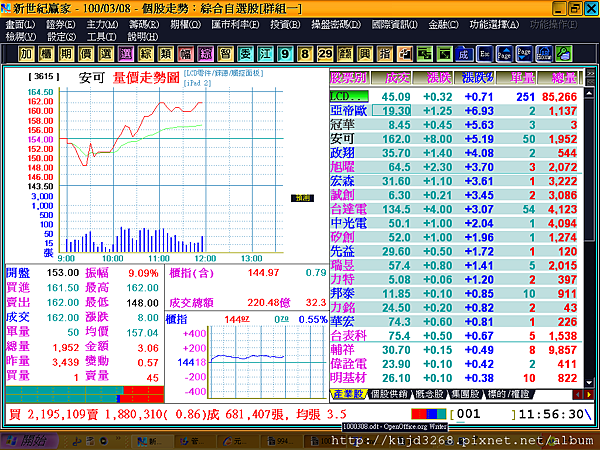Screen dimensions: 600x450
Task: Open the 畫面(L) menu
Action: click(20, 24)
